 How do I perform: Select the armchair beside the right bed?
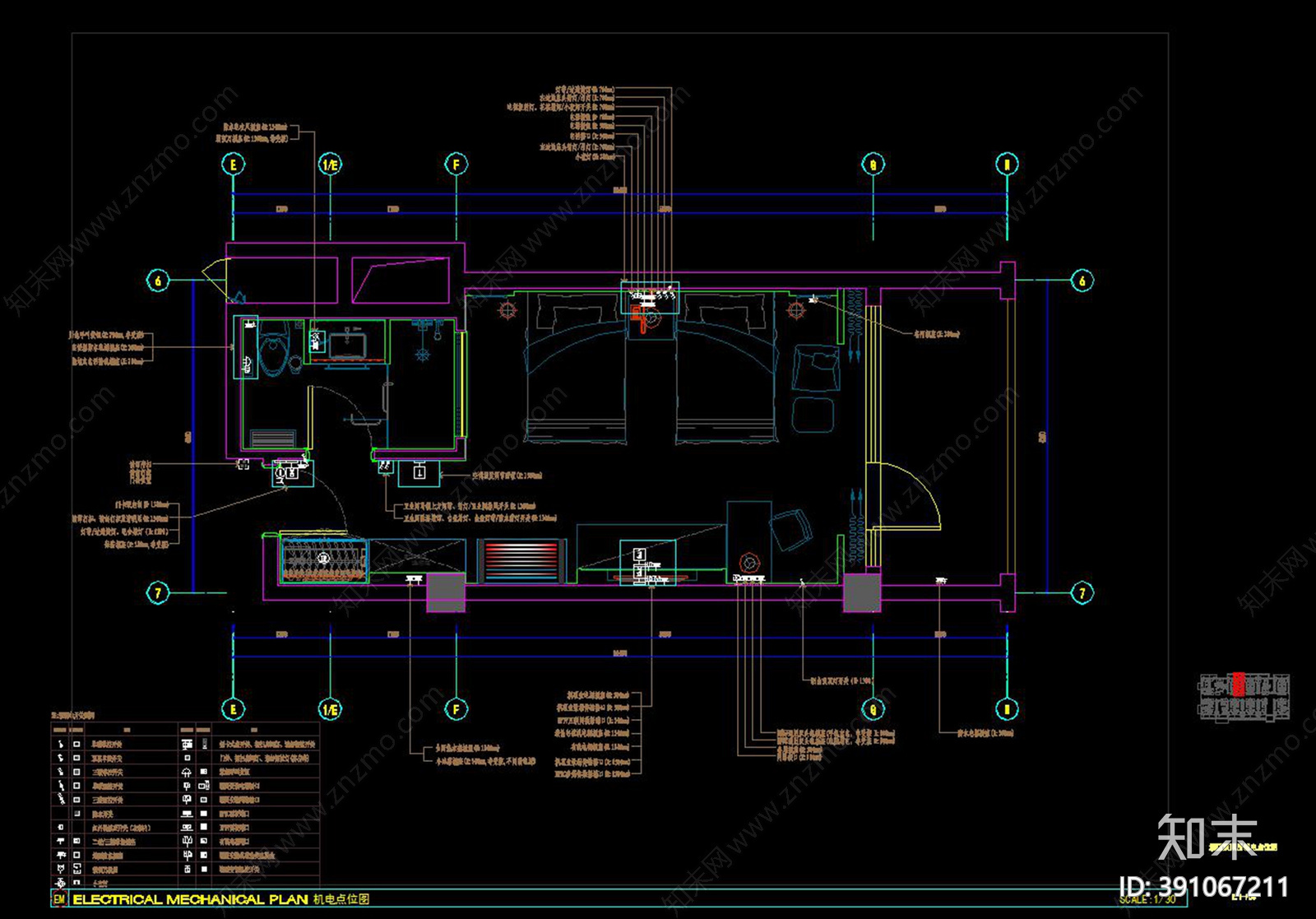tap(815, 368)
